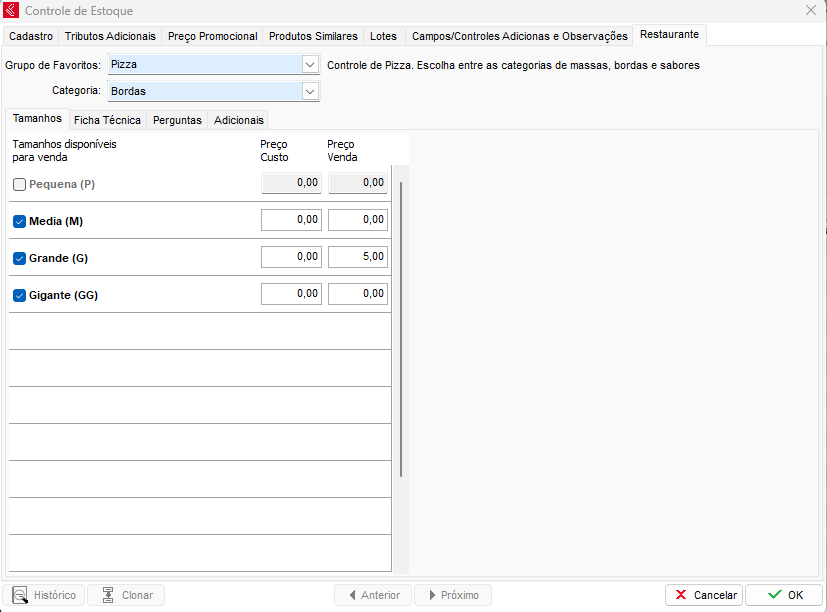Image resolution: width=827 pixels, height=612 pixels.
Task: Click the Clonar button icon
Action: (x=107, y=595)
